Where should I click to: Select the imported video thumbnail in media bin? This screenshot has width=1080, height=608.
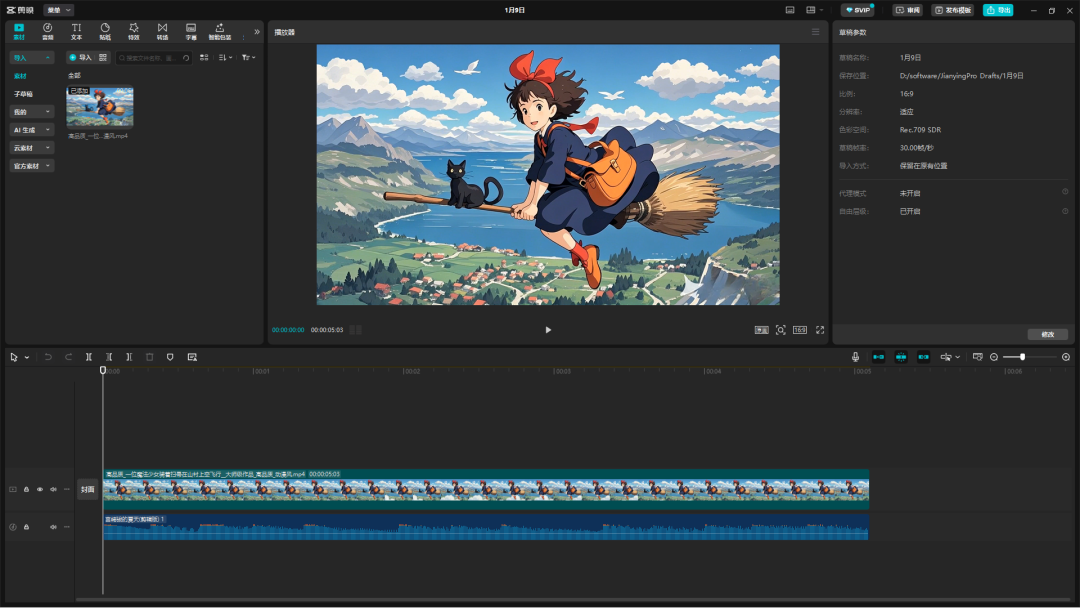(100, 107)
